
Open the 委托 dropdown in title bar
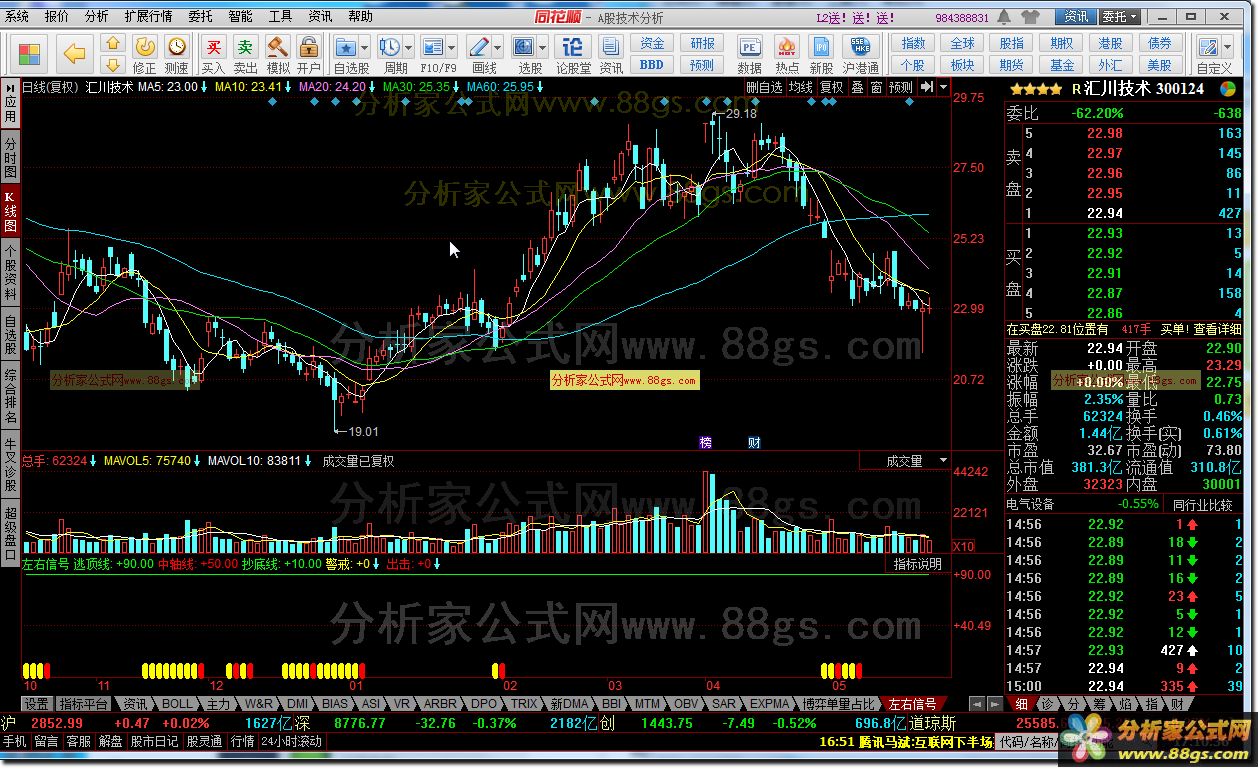coord(1119,17)
